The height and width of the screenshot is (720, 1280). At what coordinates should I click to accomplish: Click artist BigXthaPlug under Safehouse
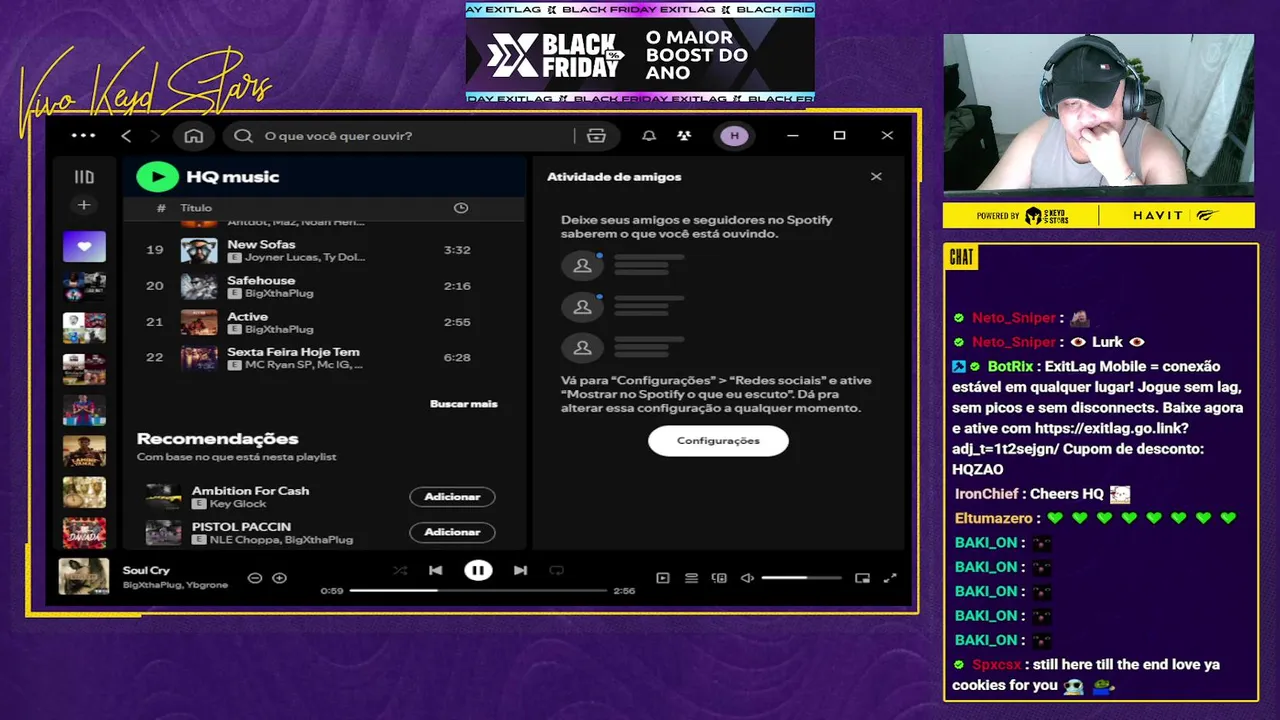click(279, 293)
